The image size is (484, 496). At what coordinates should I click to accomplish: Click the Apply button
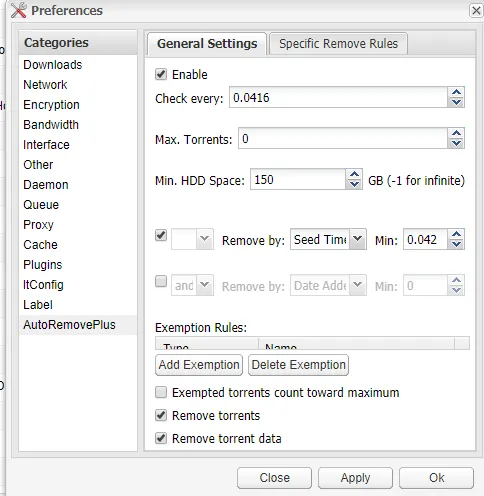pyautogui.click(x=355, y=478)
